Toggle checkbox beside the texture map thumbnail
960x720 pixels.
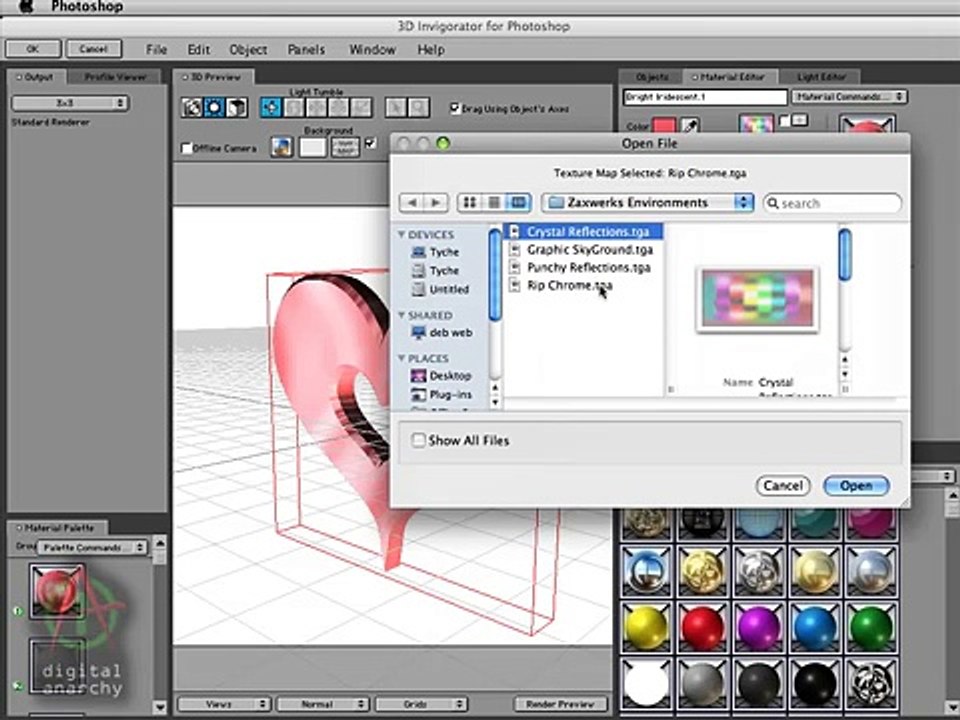(784, 121)
